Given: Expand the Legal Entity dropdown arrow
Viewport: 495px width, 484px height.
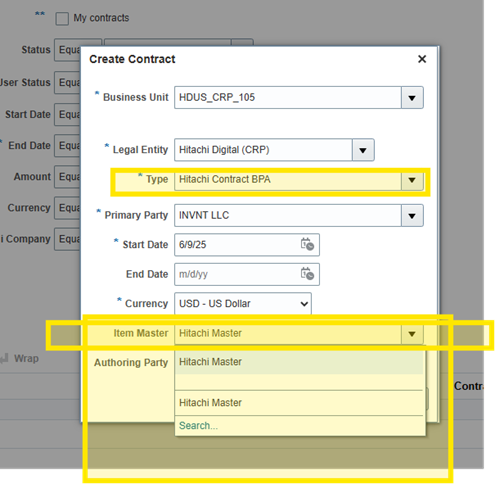Looking at the screenshot, I should [363, 150].
